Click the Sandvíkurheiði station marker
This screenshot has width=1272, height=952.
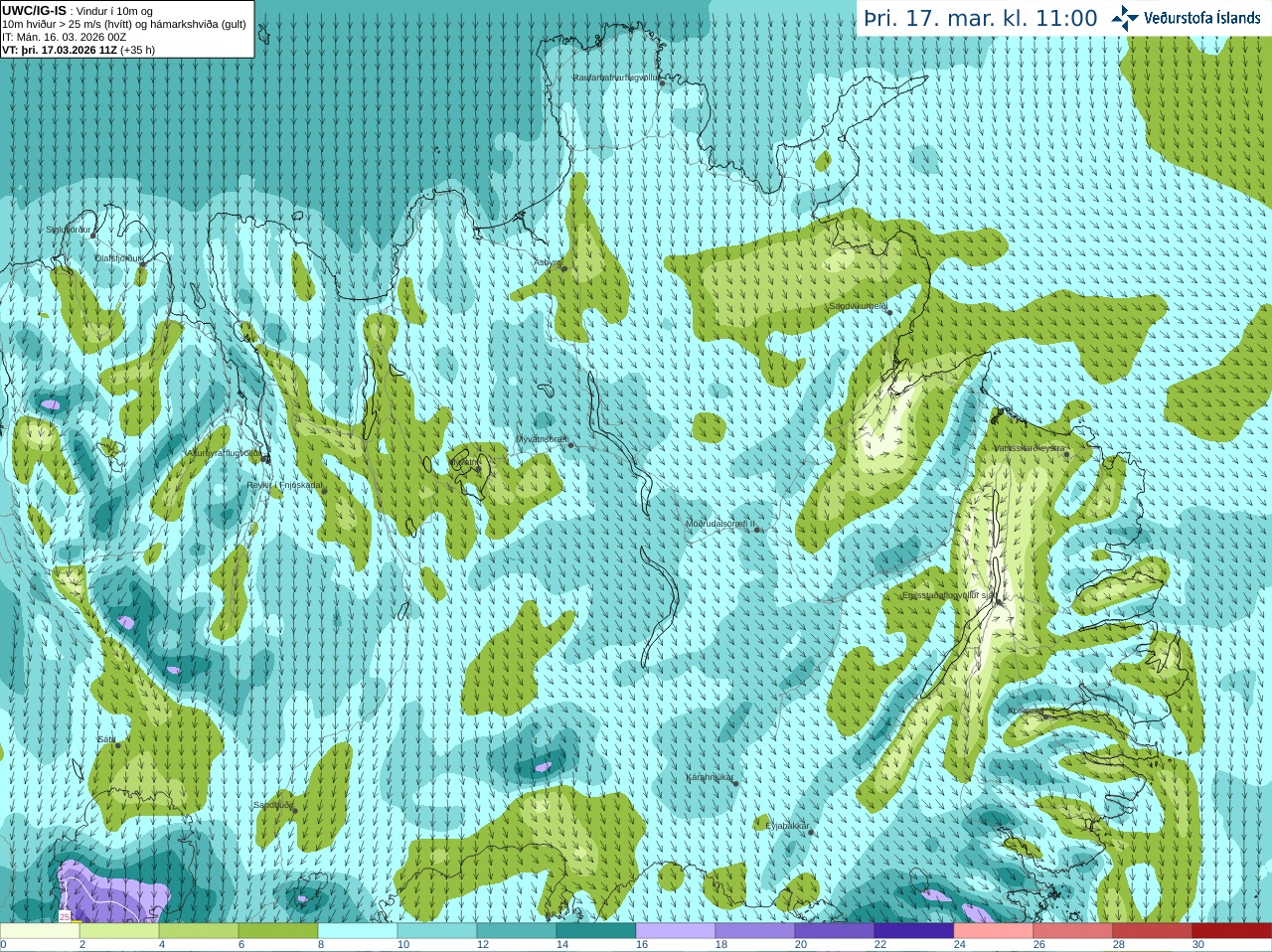889,313
